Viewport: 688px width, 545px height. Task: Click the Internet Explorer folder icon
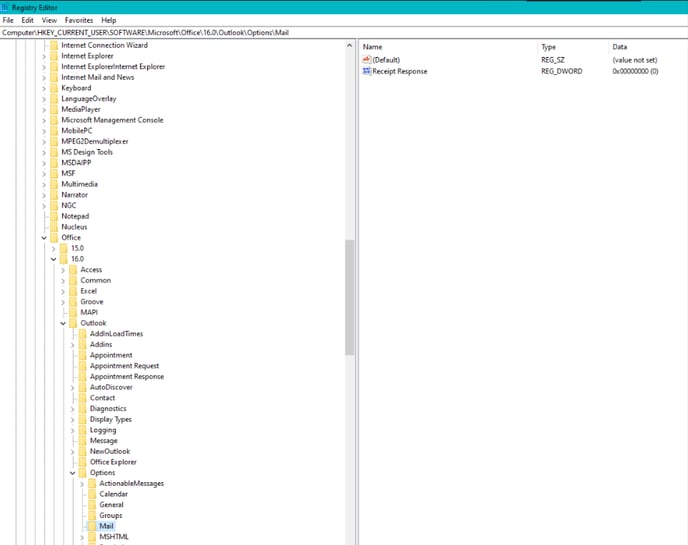point(54,56)
